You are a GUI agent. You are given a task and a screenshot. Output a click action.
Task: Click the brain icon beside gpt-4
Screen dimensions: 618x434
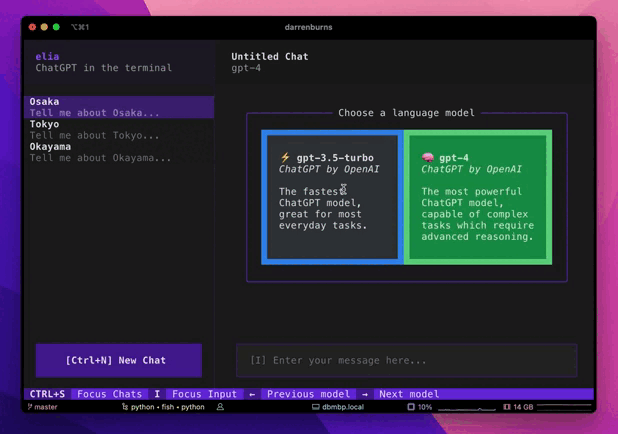pos(428,158)
